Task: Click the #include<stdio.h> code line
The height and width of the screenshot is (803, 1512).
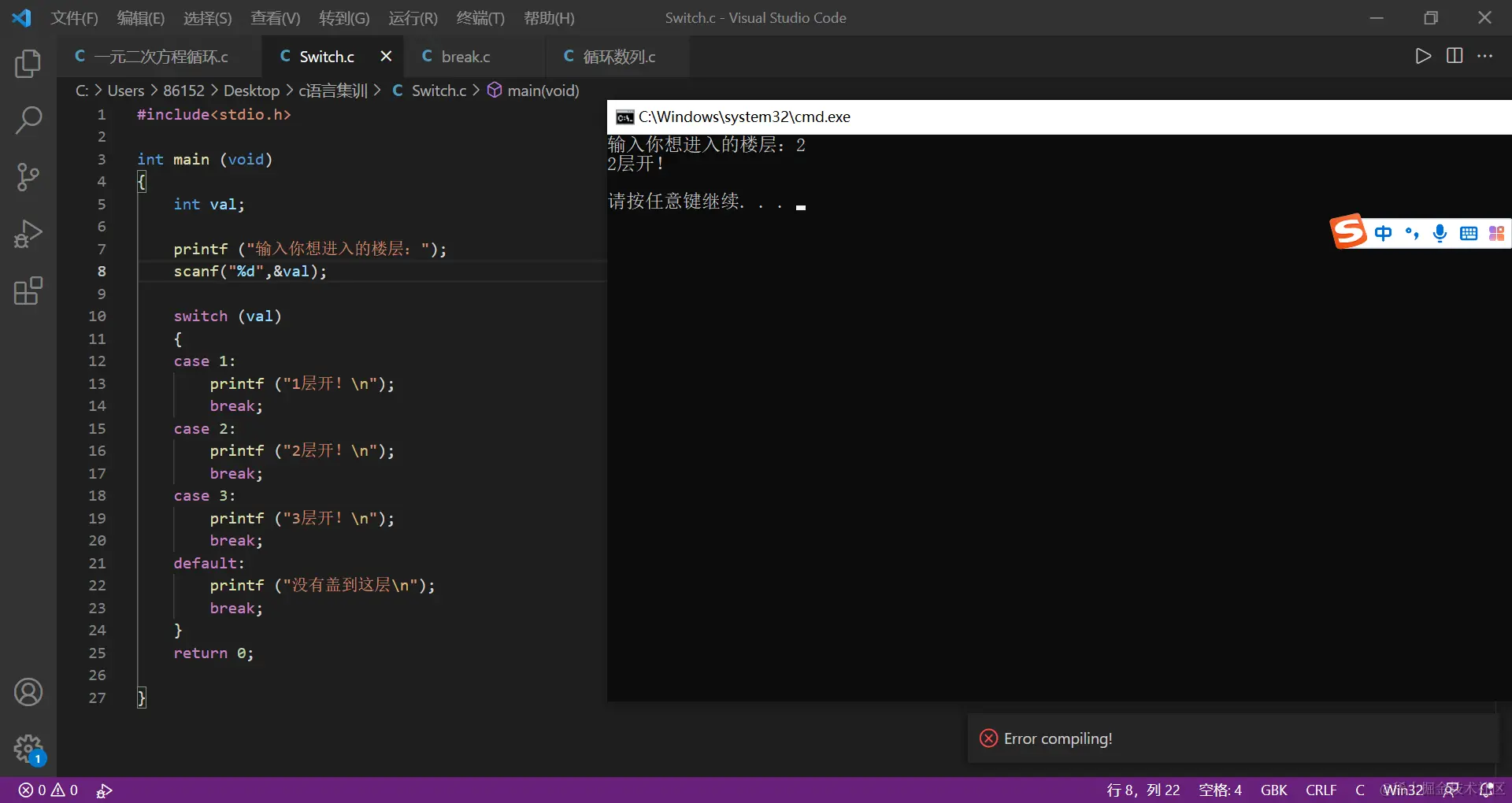Action: coord(214,115)
